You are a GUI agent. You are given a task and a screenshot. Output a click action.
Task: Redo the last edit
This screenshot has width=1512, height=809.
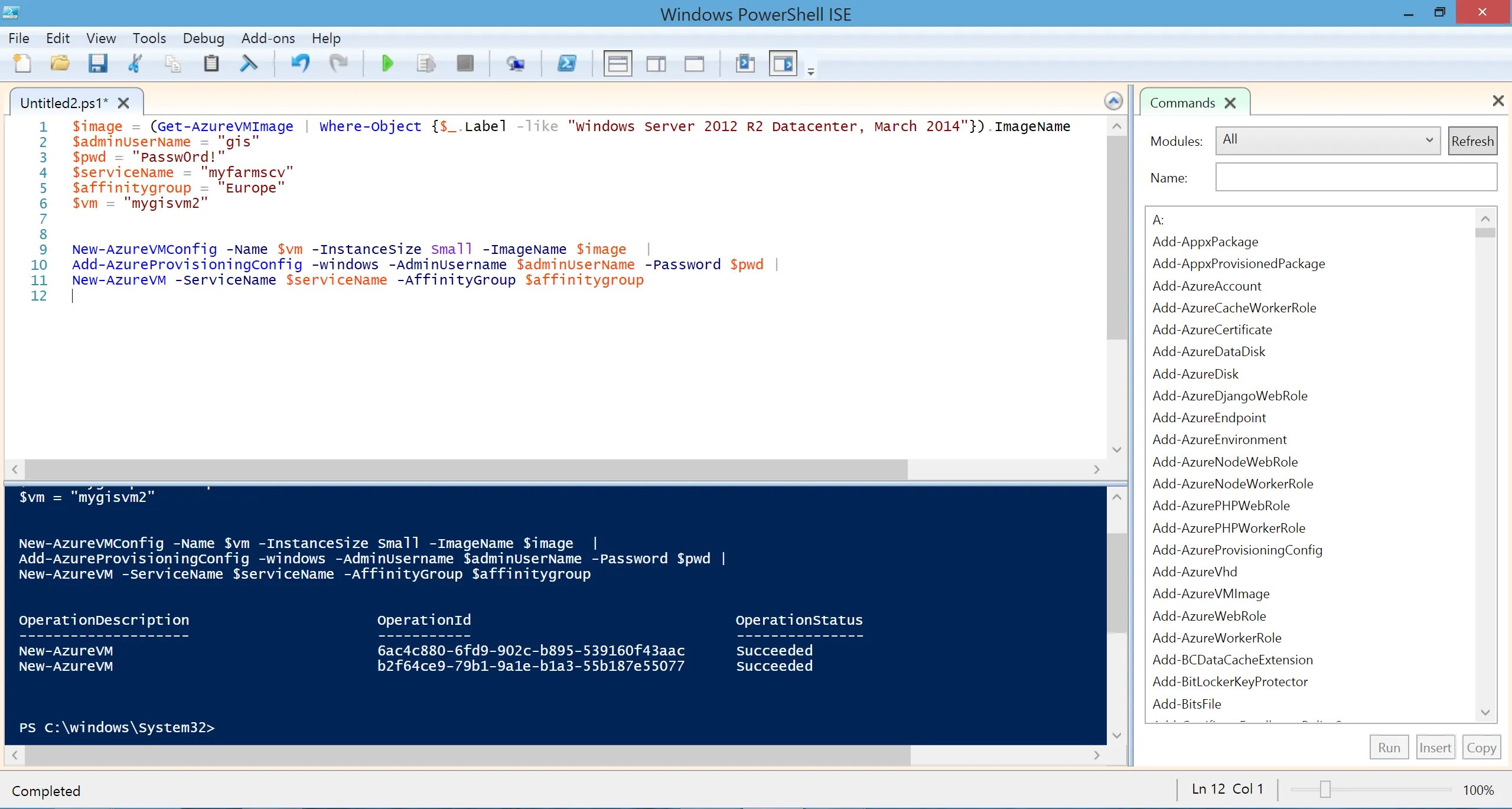[338, 63]
